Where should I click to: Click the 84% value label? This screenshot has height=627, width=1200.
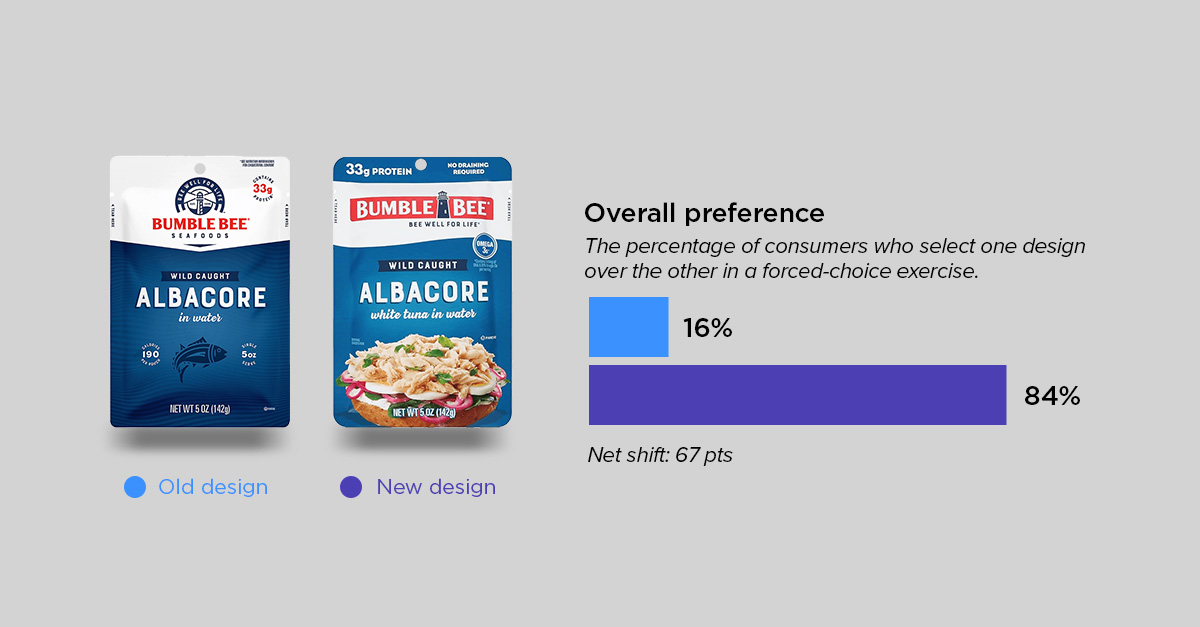click(1052, 396)
